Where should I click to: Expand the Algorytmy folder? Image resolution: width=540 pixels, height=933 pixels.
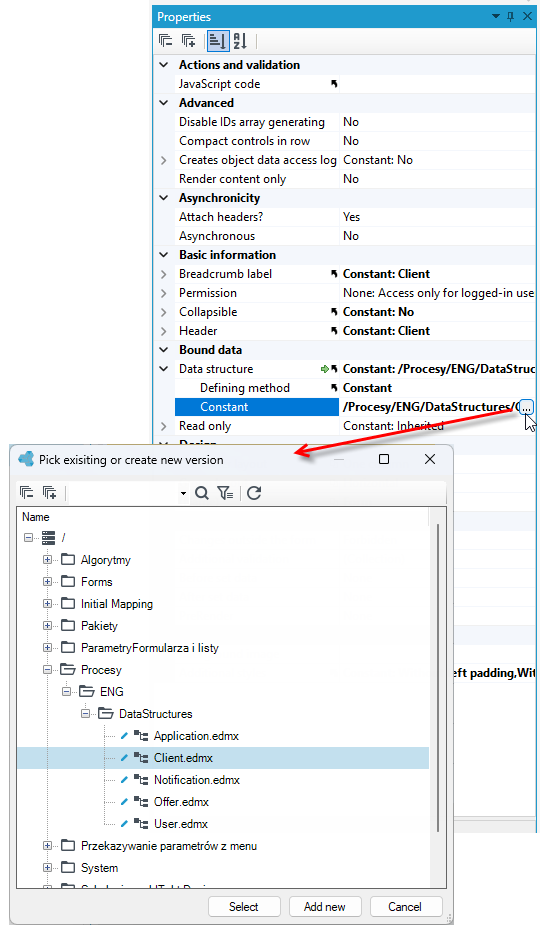coord(47,560)
